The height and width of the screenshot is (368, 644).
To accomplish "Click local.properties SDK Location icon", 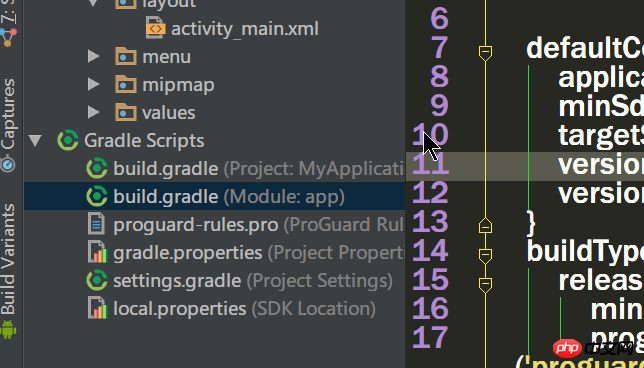I will 98,308.
